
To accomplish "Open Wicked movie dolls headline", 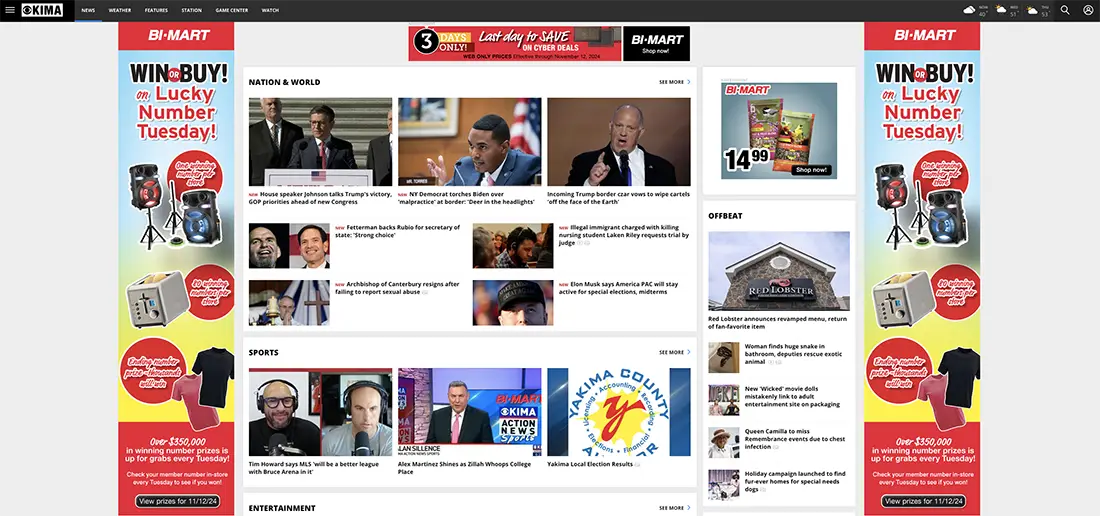I will [x=791, y=397].
